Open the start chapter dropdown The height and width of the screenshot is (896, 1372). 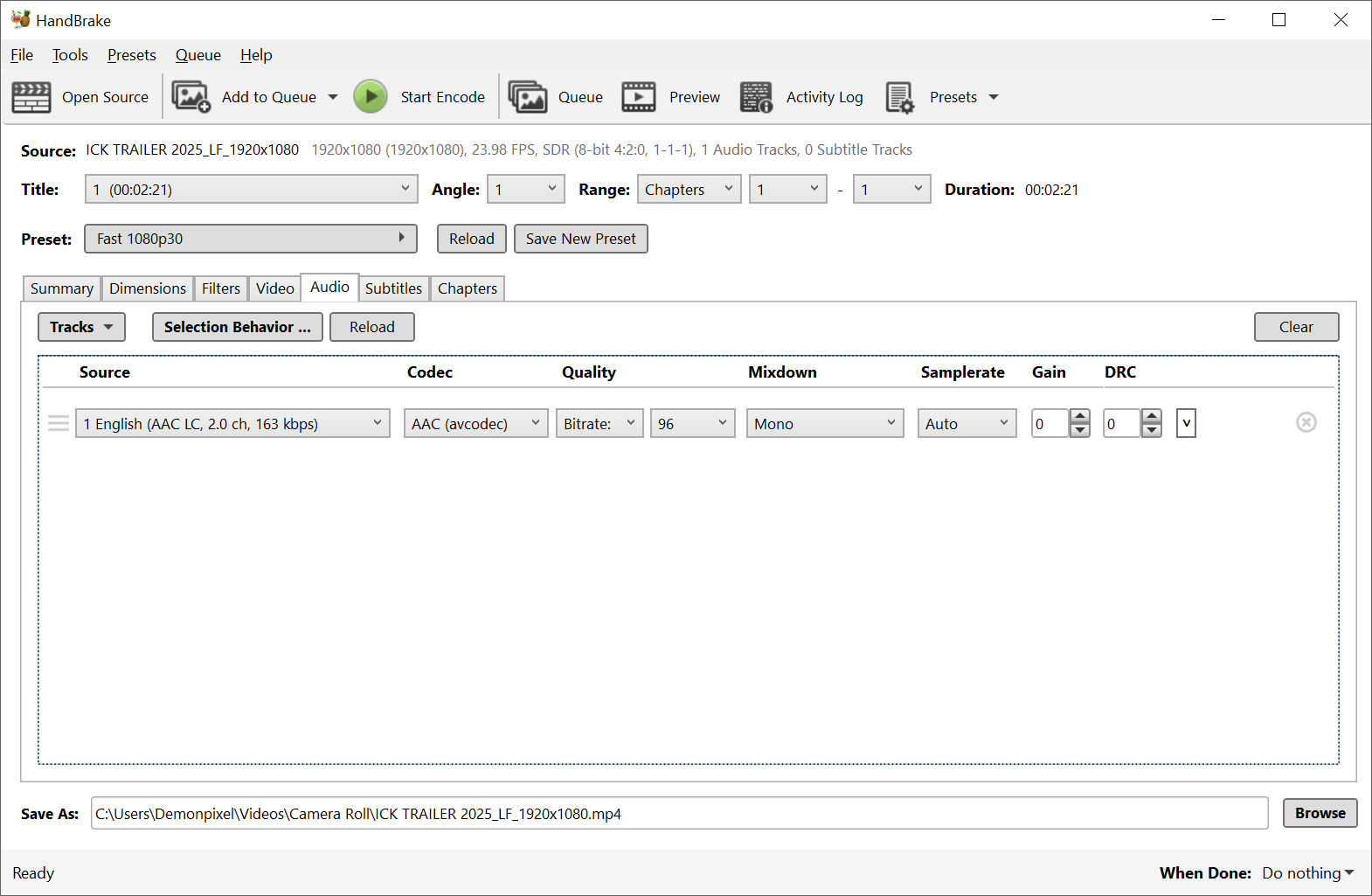(788, 189)
